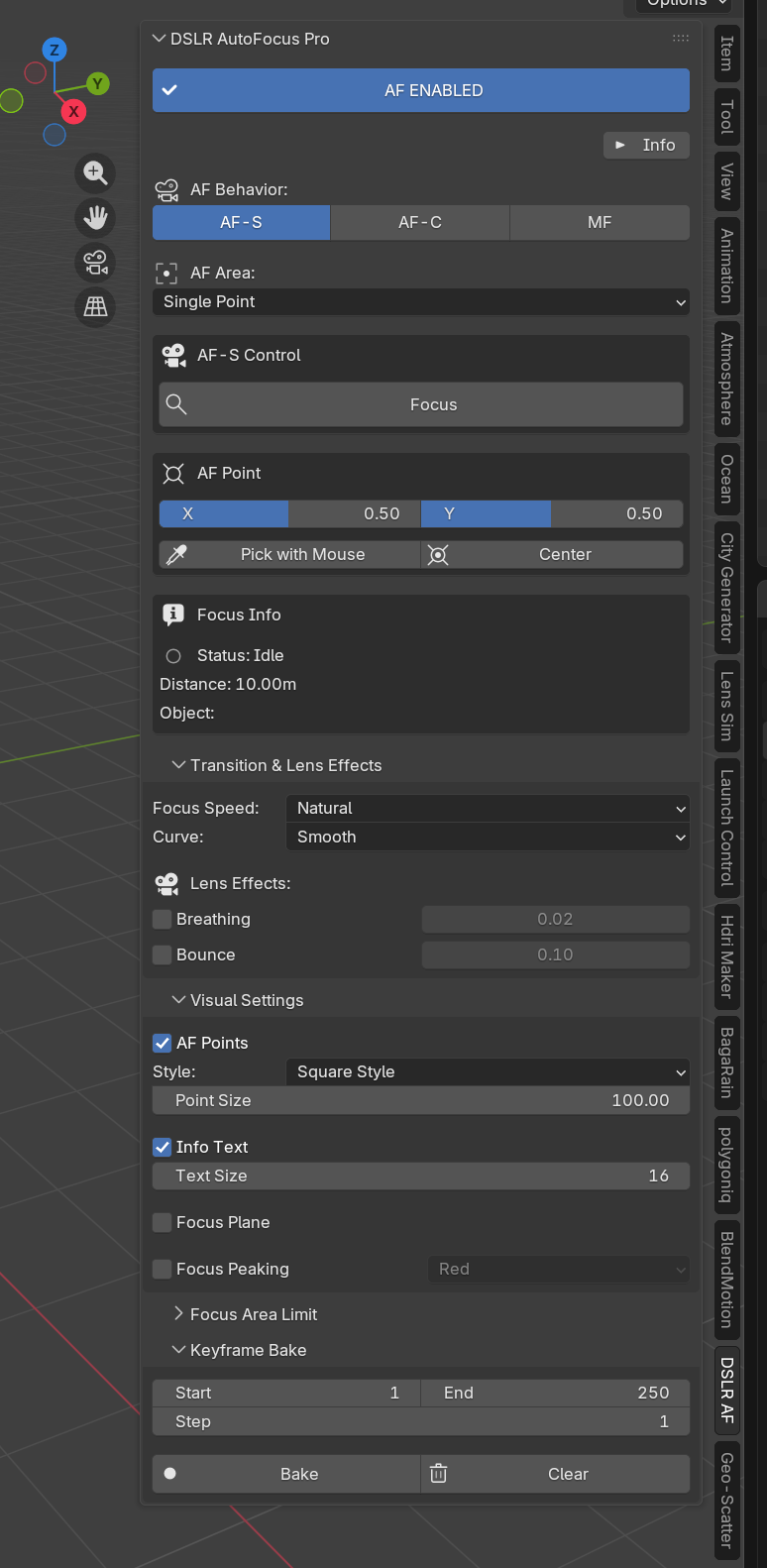Click the Start frame field

click(286, 1393)
